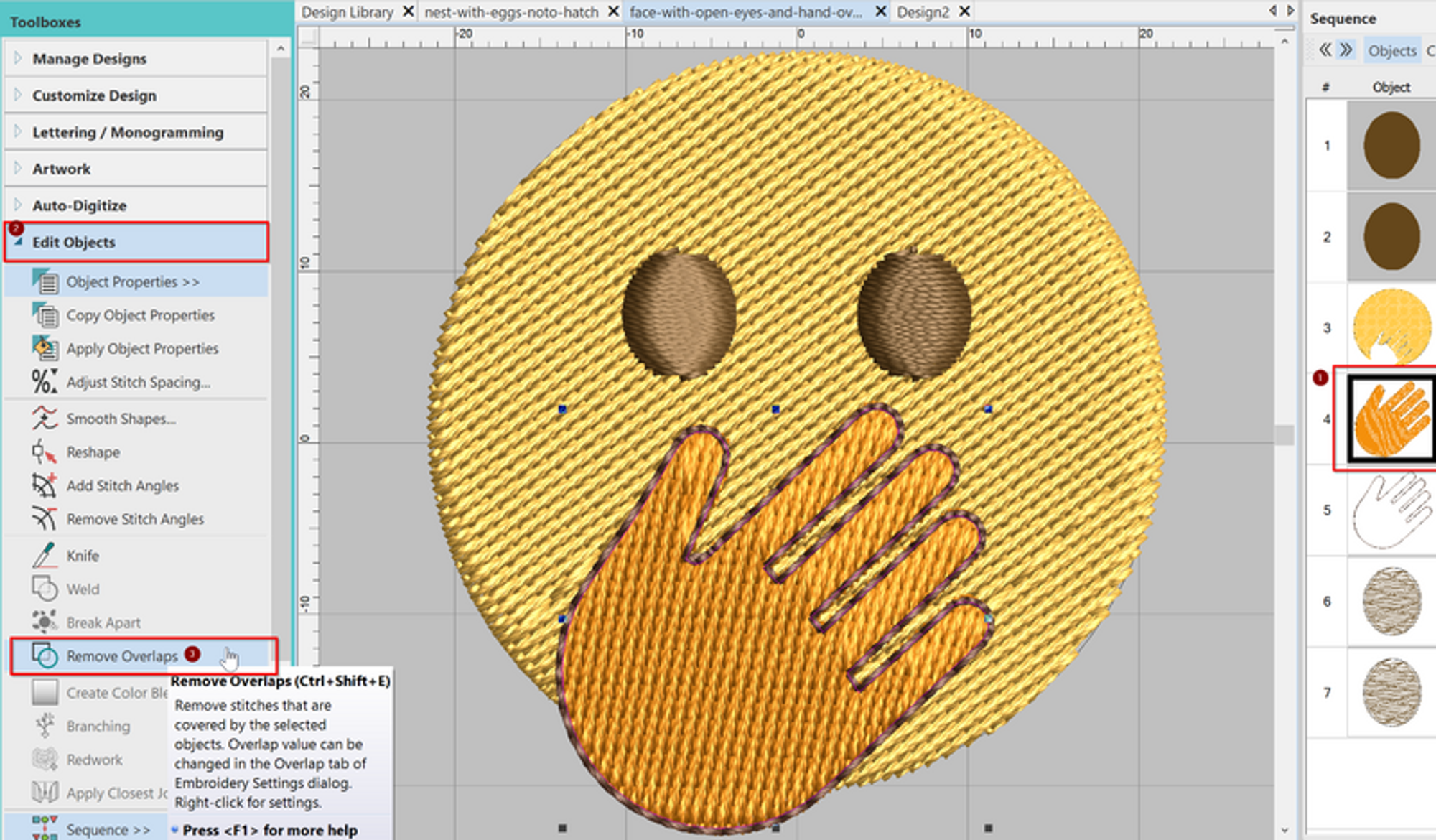Click the Knife label

pos(83,556)
